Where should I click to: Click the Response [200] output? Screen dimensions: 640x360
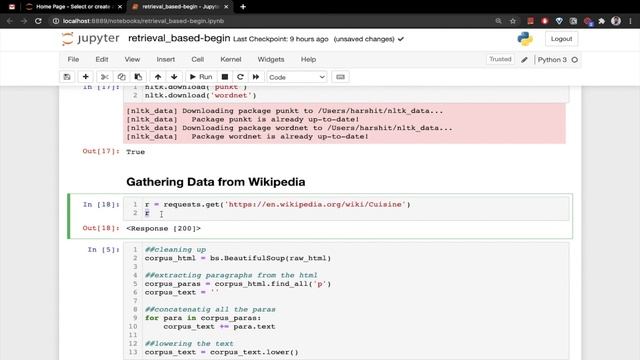coord(163,229)
